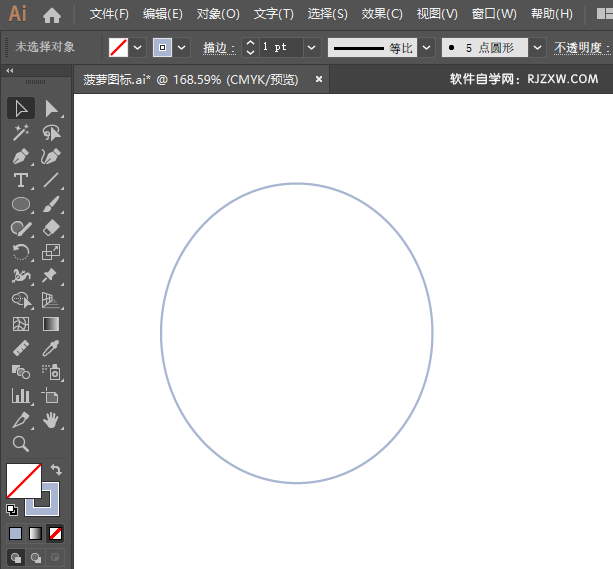Switch paint mode to Gradient
This screenshot has width=613, height=569.
tap(35, 533)
